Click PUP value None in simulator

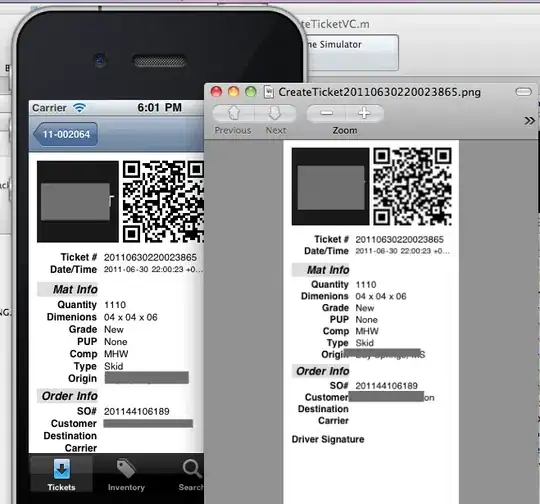coord(116,342)
